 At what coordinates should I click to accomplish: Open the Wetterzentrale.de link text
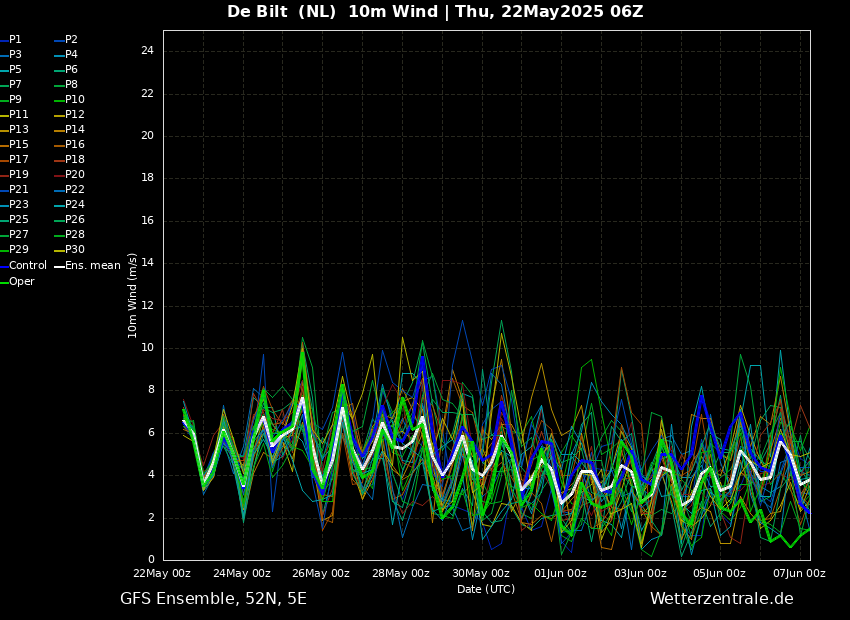tap(721, 599)
